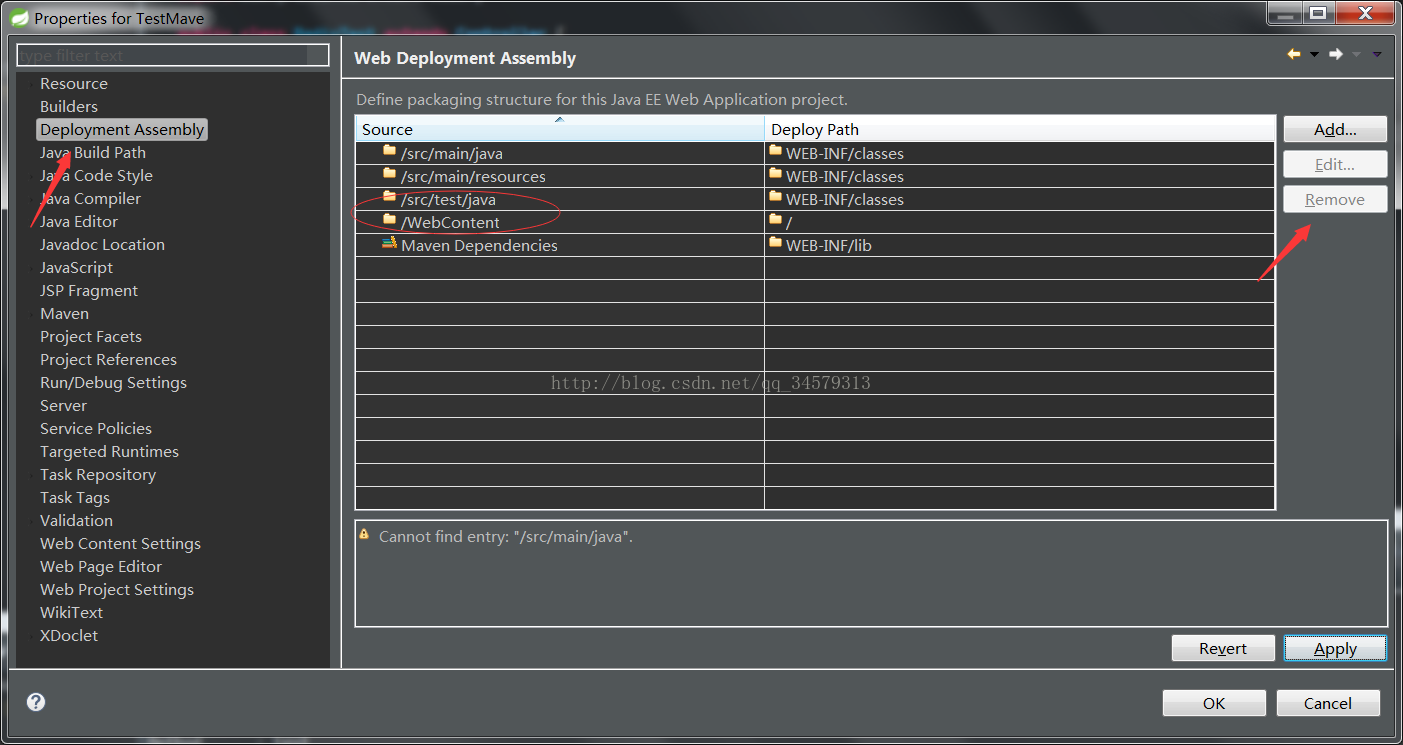Open the Web Project Settings page

(117, 590)
